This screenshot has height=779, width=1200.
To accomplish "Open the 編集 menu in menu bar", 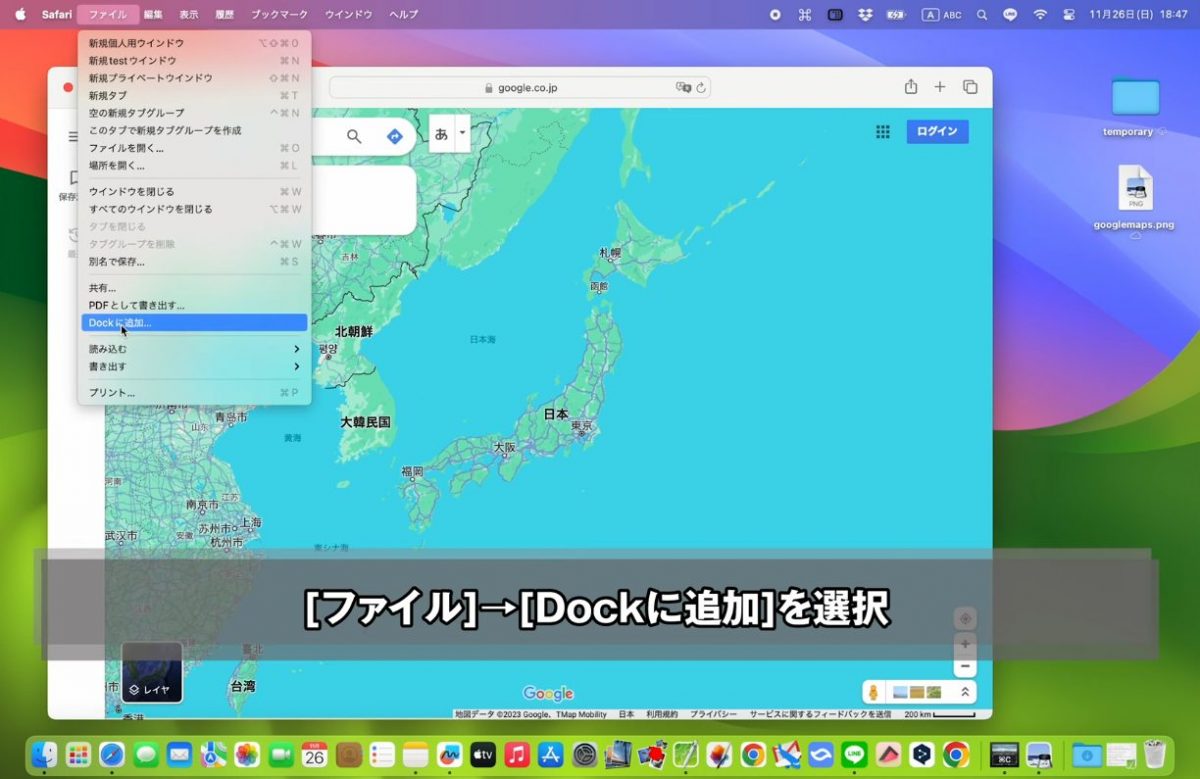I will (x=153, y=15).
